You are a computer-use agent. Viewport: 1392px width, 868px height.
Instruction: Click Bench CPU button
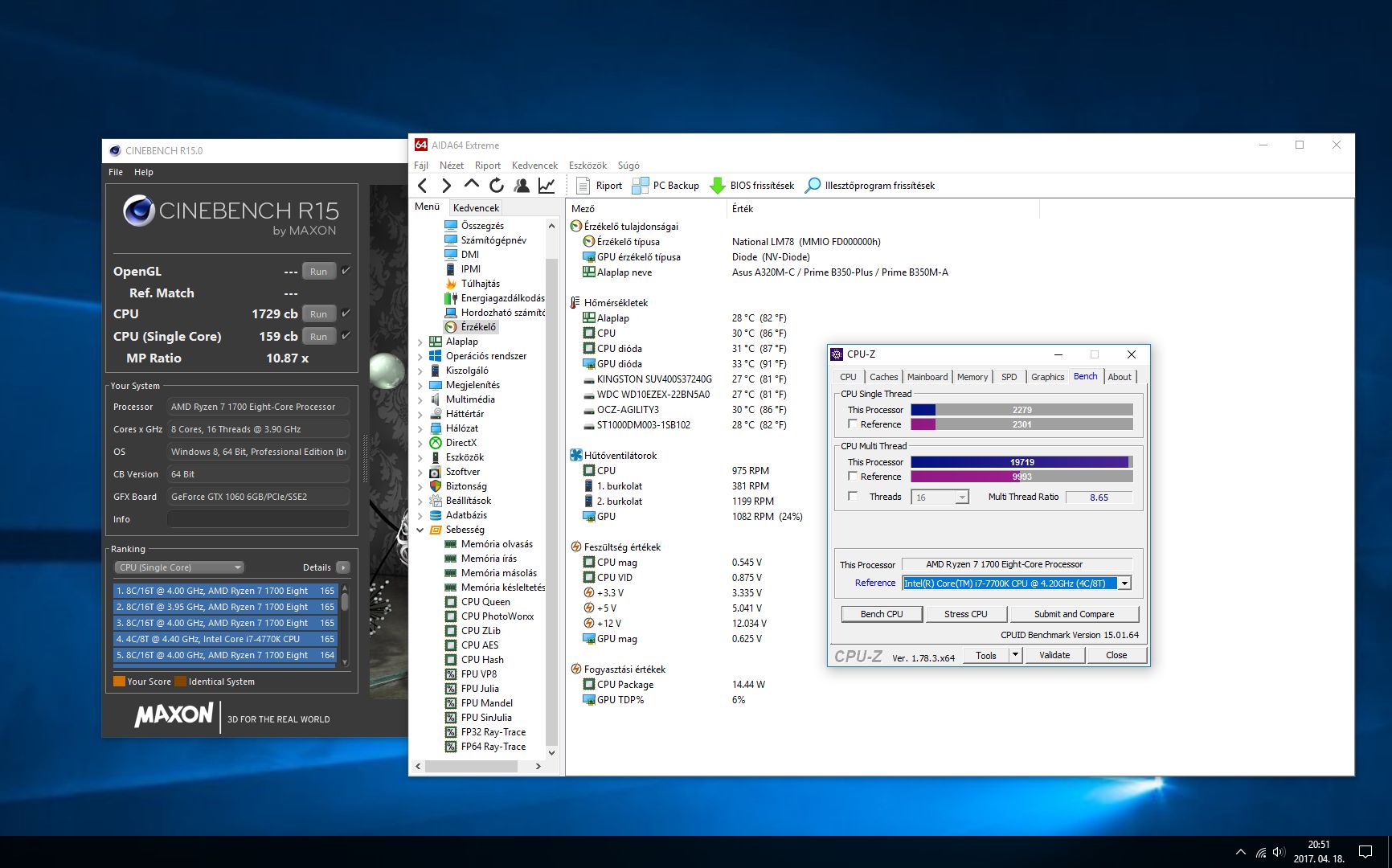[x=882, y=614]
